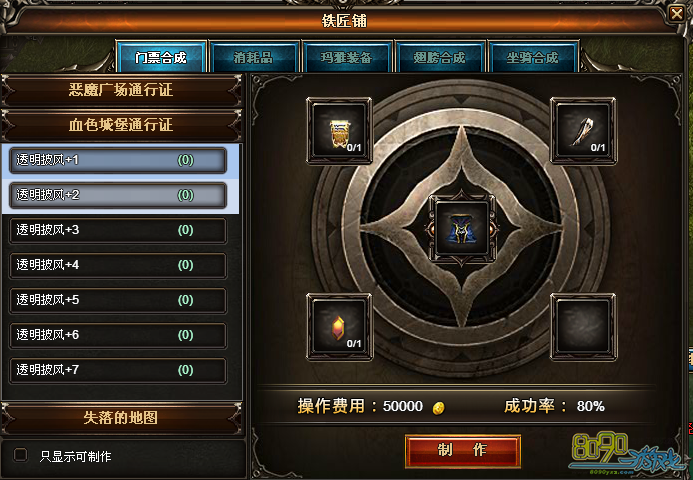Viewport: 693px width, 480px height.
Task: Switch to the 翅膀合成 tab
Action: tap(440, 57)
